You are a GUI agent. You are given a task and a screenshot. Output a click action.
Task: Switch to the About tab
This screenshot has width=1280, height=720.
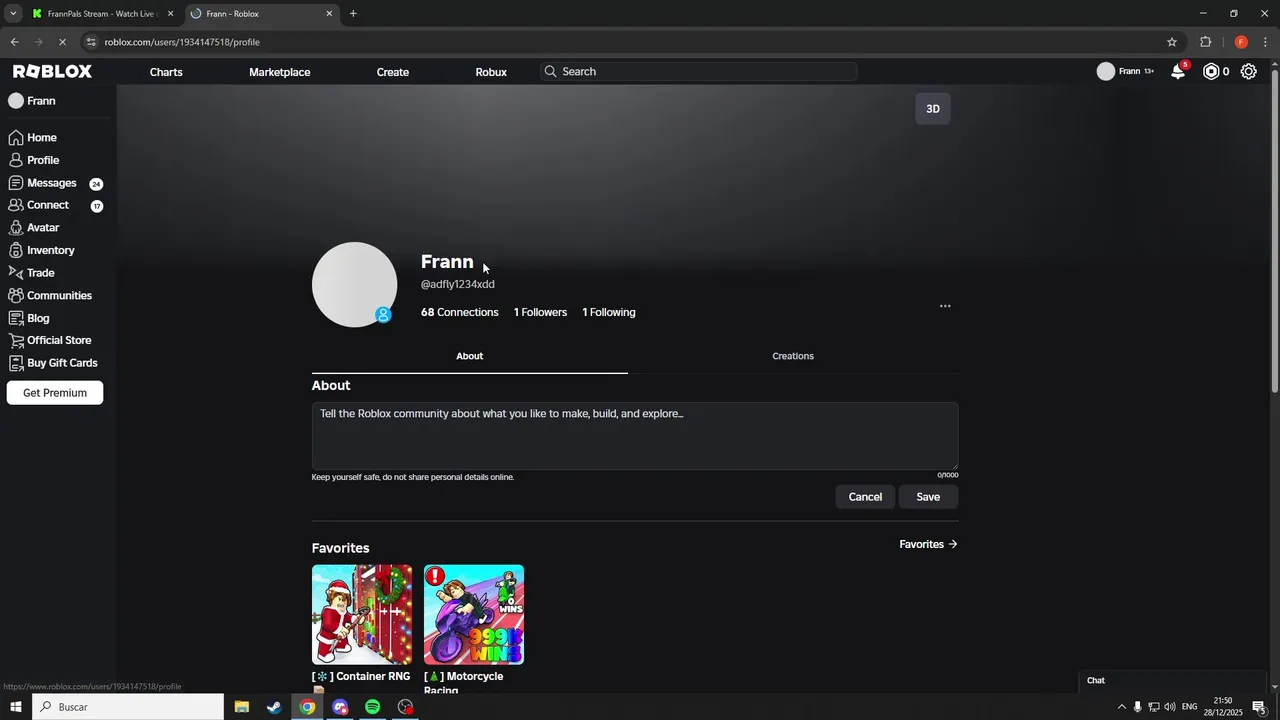coord(470,356)
